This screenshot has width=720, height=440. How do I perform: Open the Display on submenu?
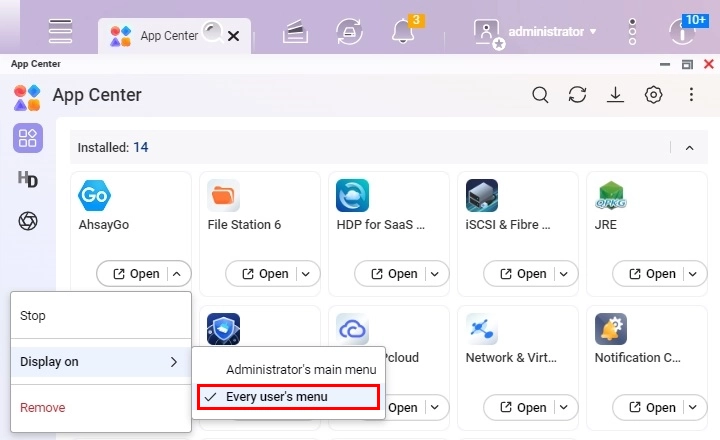tap(101, 362)
